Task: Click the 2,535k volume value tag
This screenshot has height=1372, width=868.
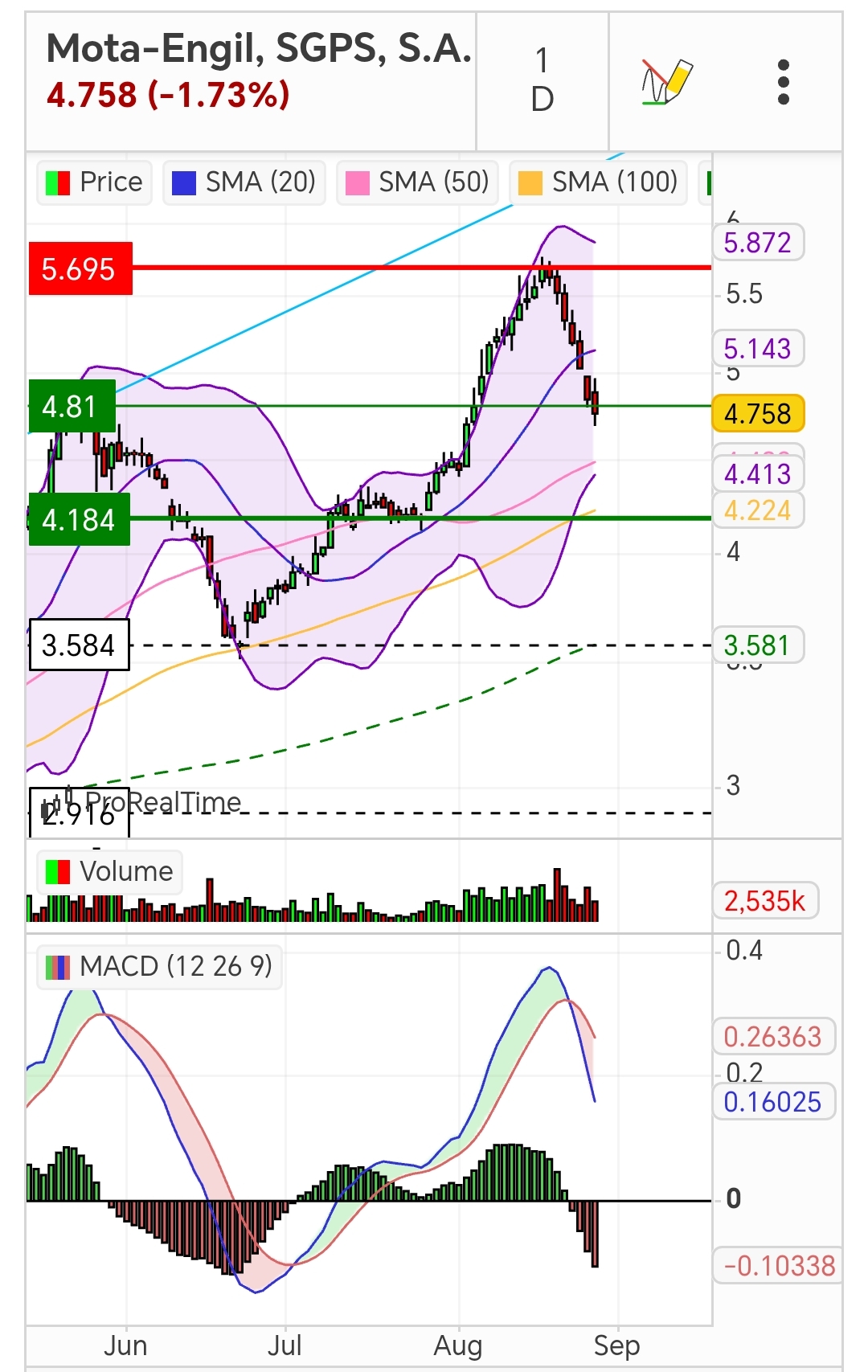Action: tap(765, 900)
